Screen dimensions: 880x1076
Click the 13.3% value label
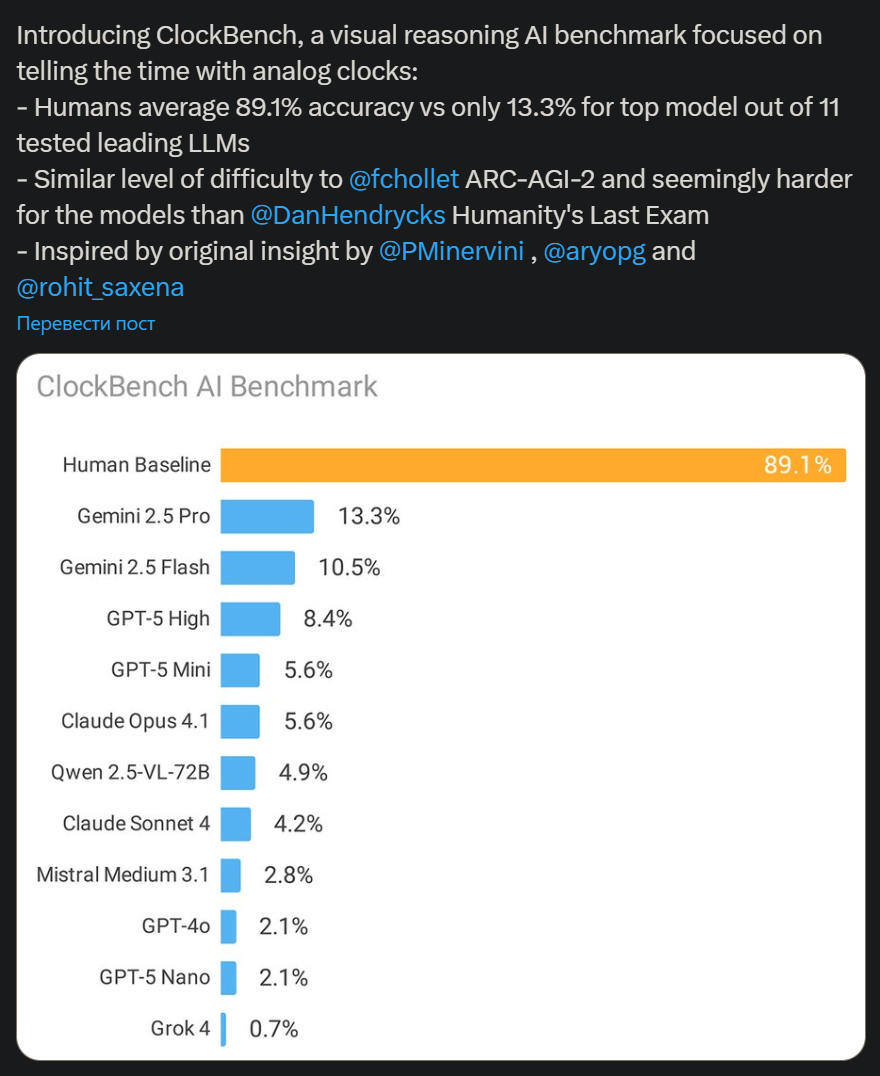click(369, 516)
